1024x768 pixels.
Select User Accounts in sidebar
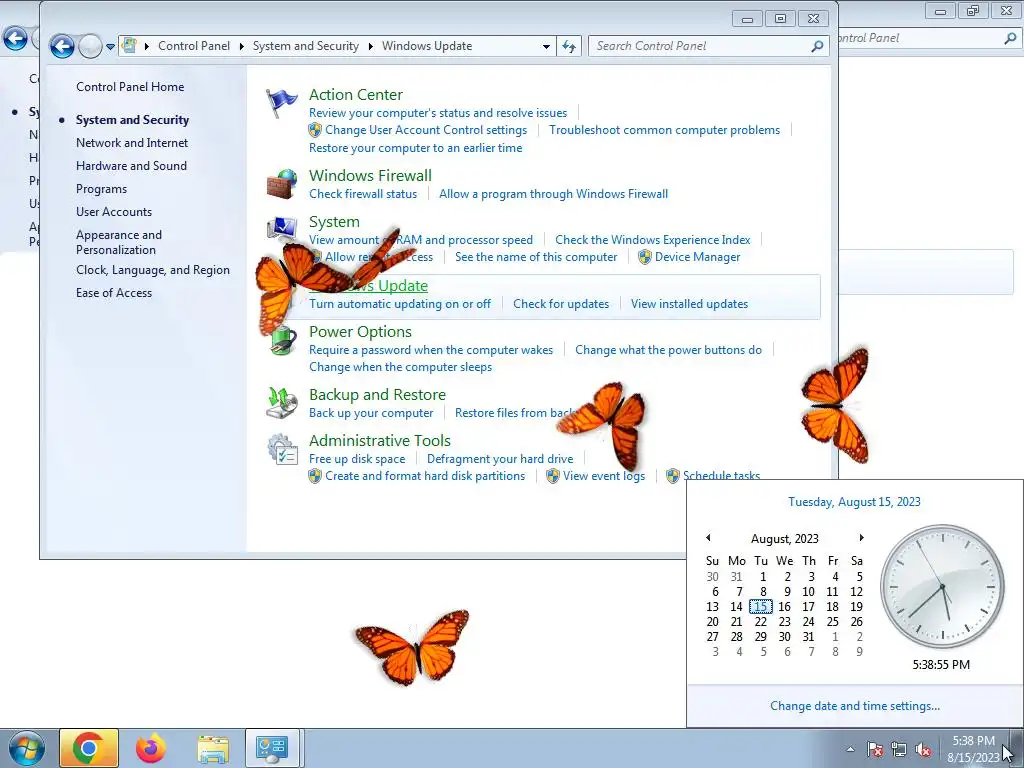[114, 212]
